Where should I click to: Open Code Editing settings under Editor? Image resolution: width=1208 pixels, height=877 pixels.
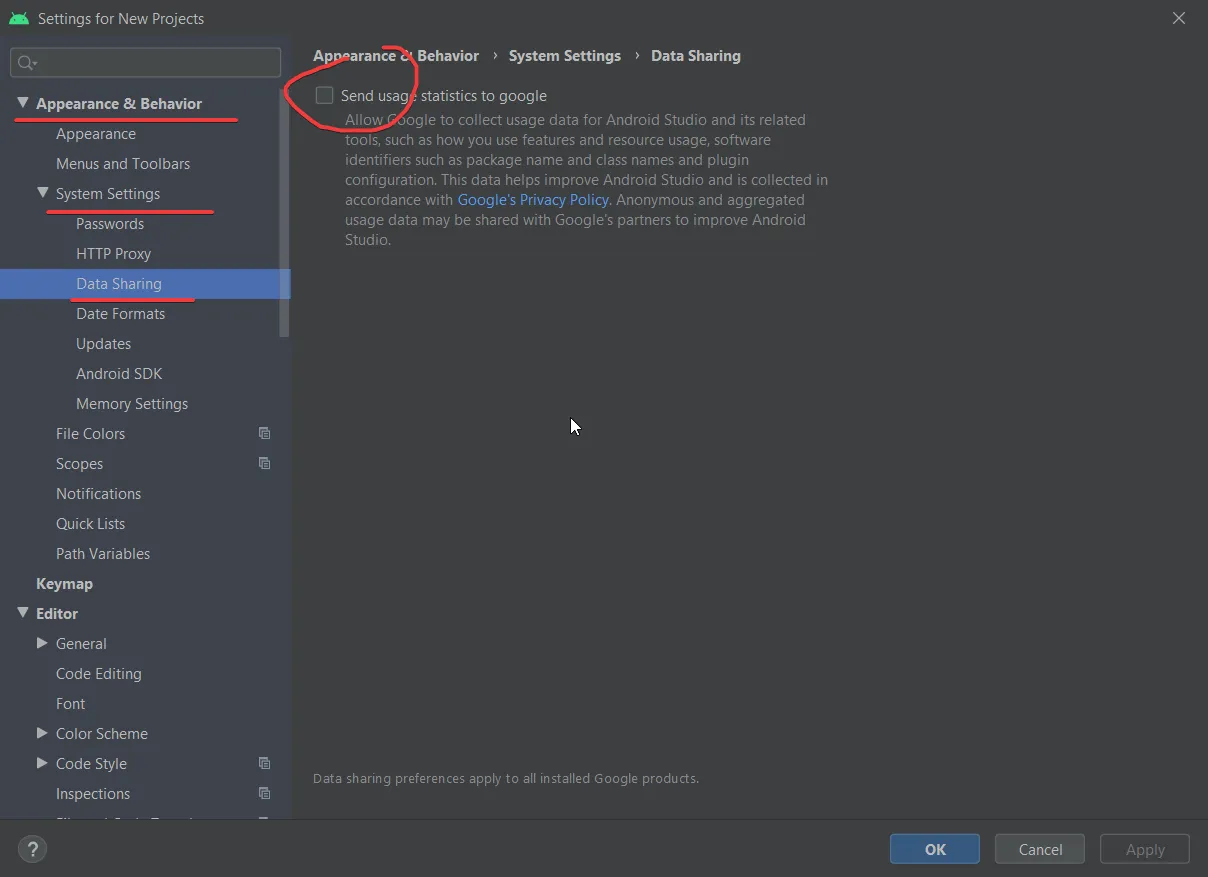pyautogui.click(x=99, y=673)
